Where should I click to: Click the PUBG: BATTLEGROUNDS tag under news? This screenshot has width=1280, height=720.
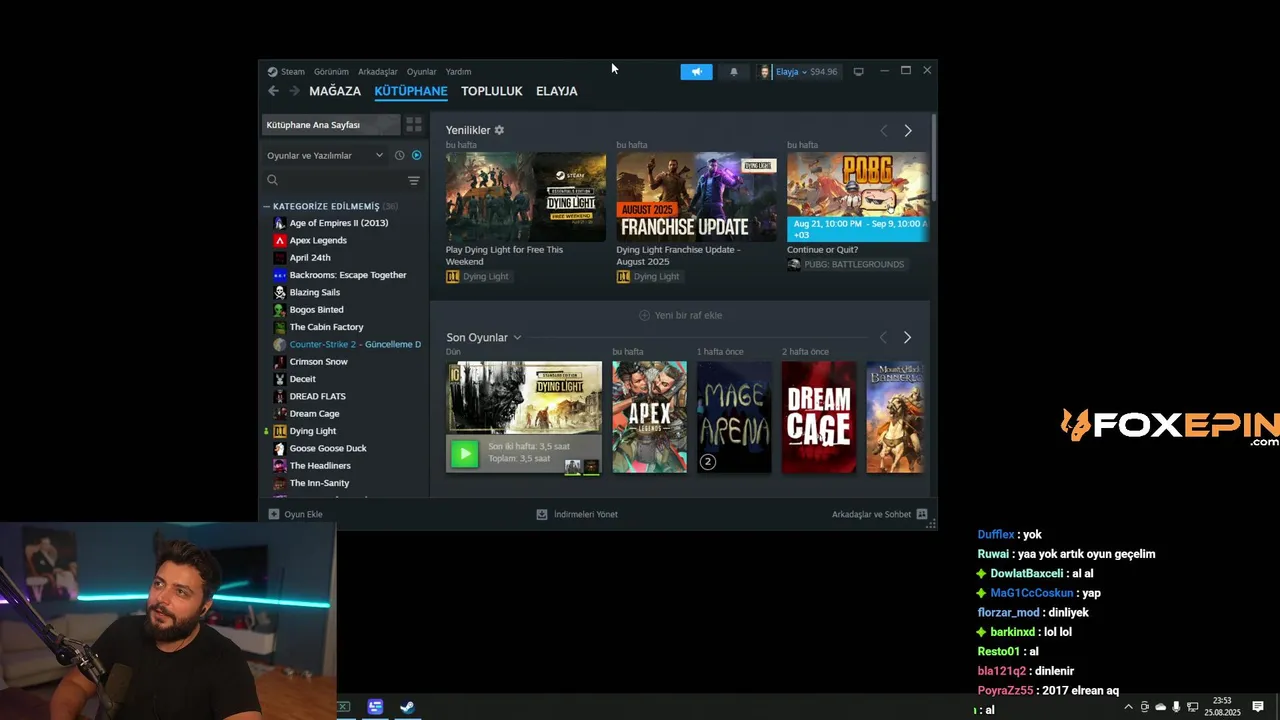coord(848,265)
